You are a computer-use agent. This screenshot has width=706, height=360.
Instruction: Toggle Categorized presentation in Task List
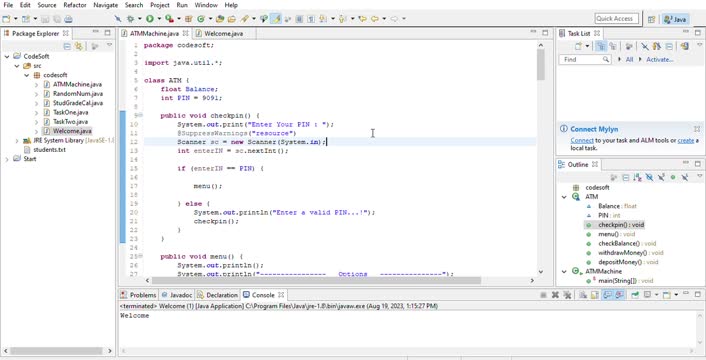[601, 46]
